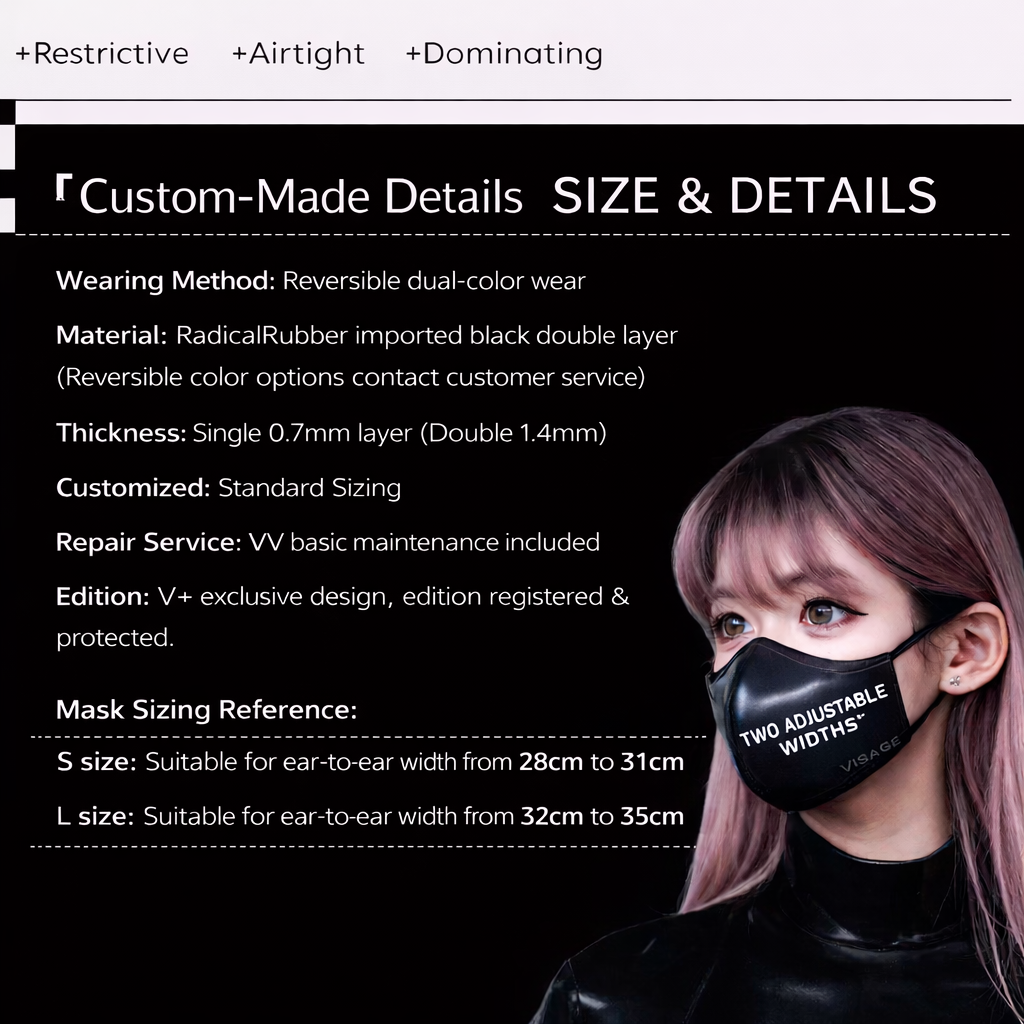Screen dimensions: 1024x1024
Task: Select the L size row
Action: pos(370,816)
